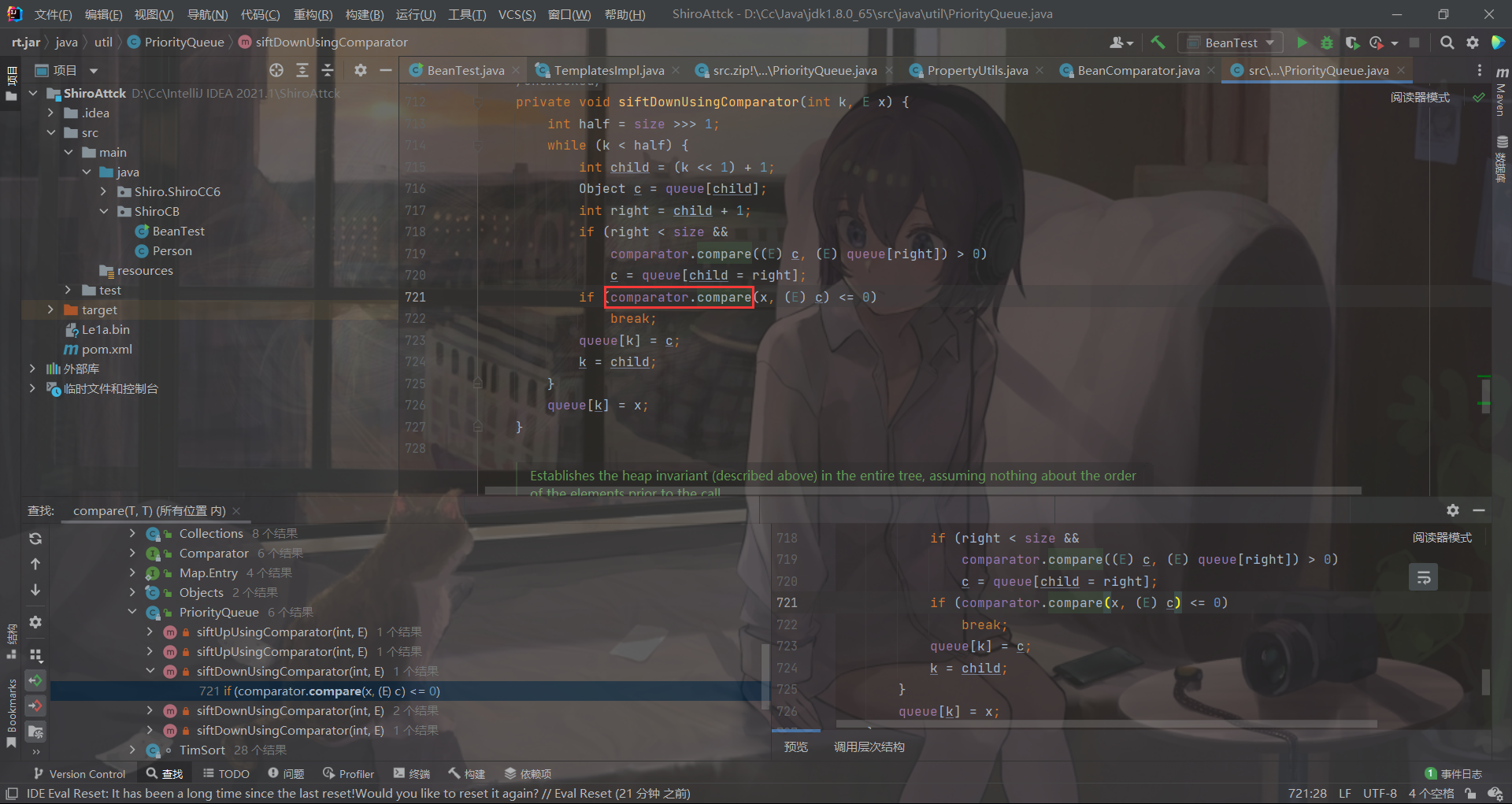The image size is (1512, 804).
Task: Open the Version Control tool window
Action: (x=79, y=773)
